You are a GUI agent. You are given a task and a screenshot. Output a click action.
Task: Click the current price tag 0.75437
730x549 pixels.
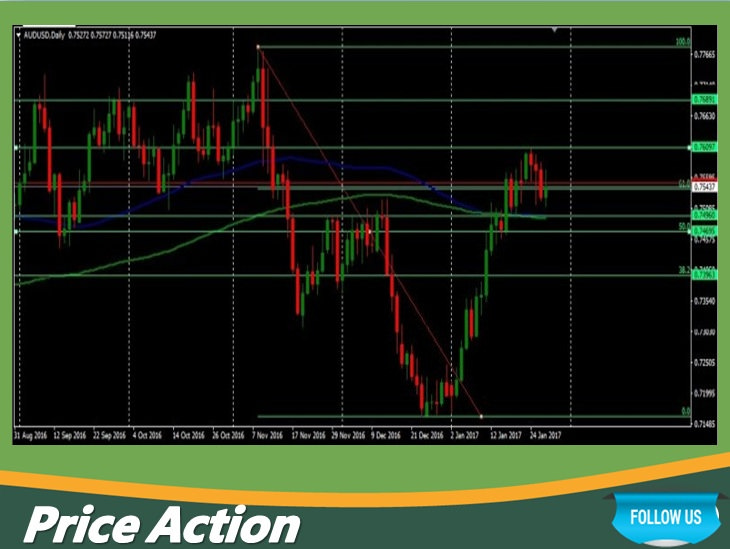(705, 187)
